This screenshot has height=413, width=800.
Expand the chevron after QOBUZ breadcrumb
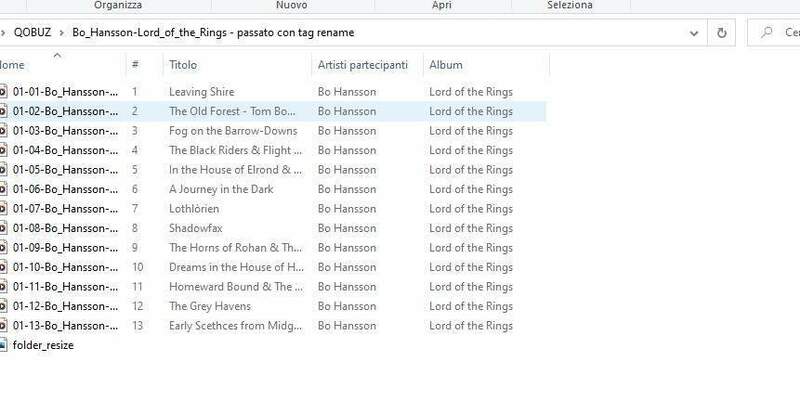62,33
